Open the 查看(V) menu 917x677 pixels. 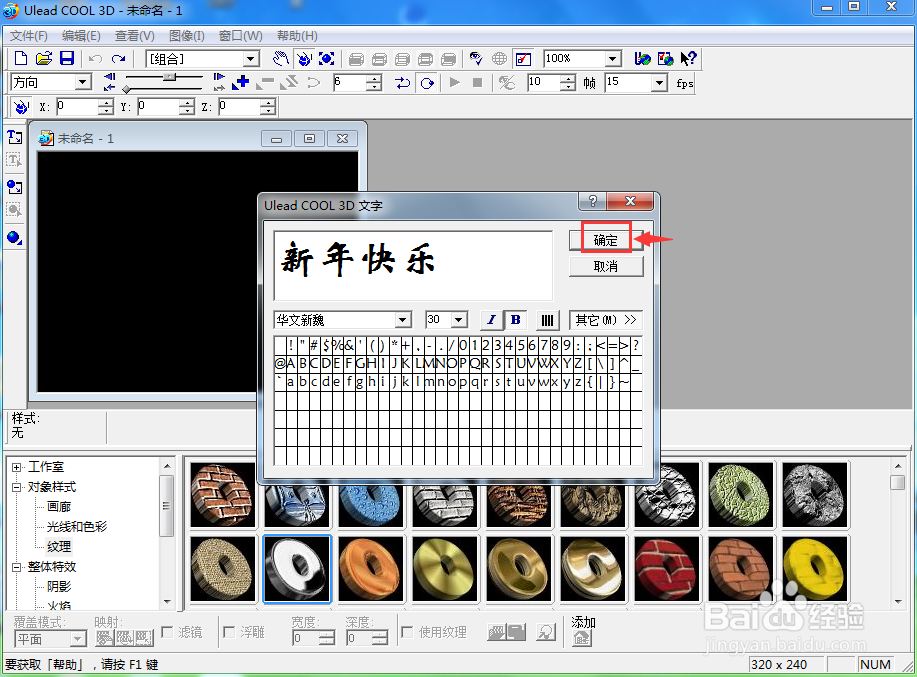(x=135, y=36)
